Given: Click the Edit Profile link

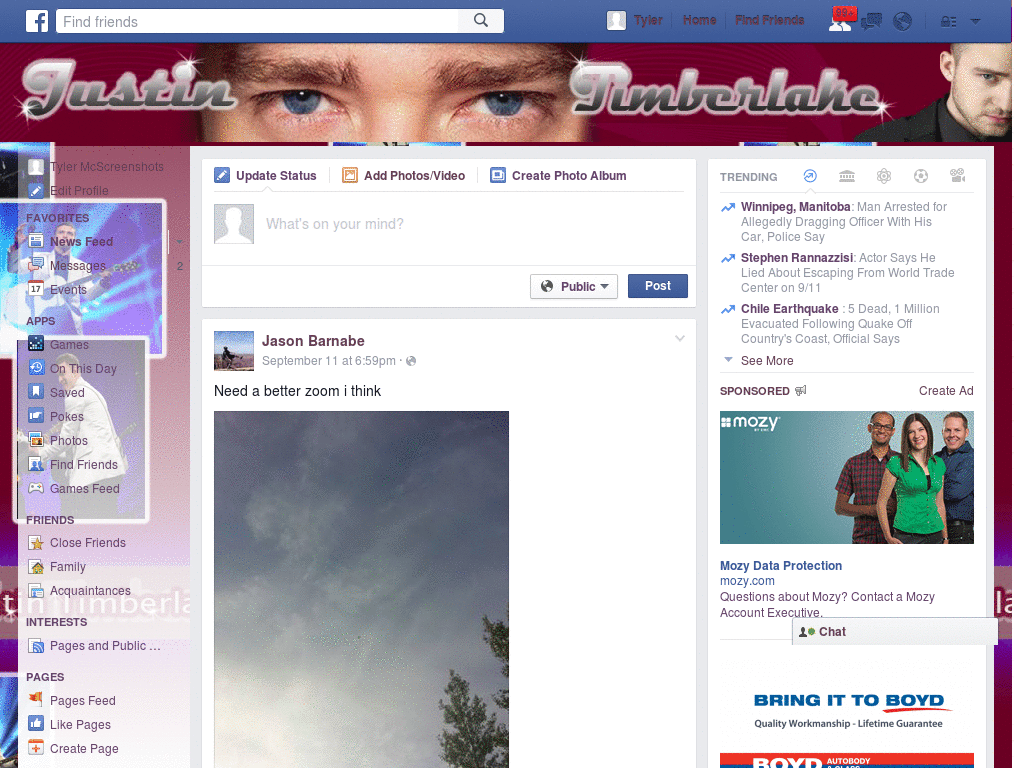Looking at the screenshot, I should (x=79, y=191).
